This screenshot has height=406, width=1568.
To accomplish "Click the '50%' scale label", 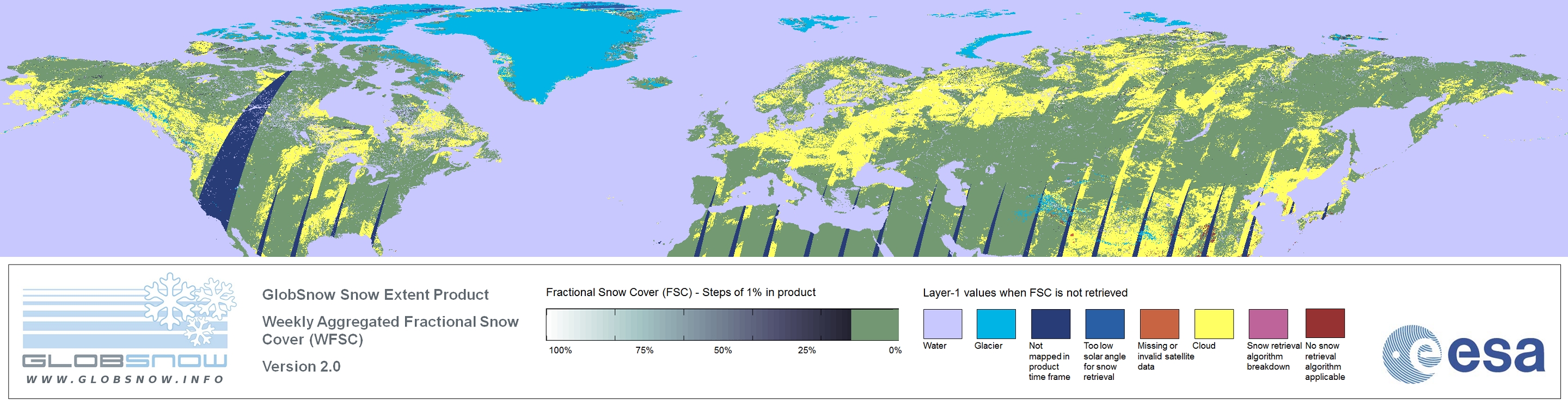I will [x=722, y=350].
